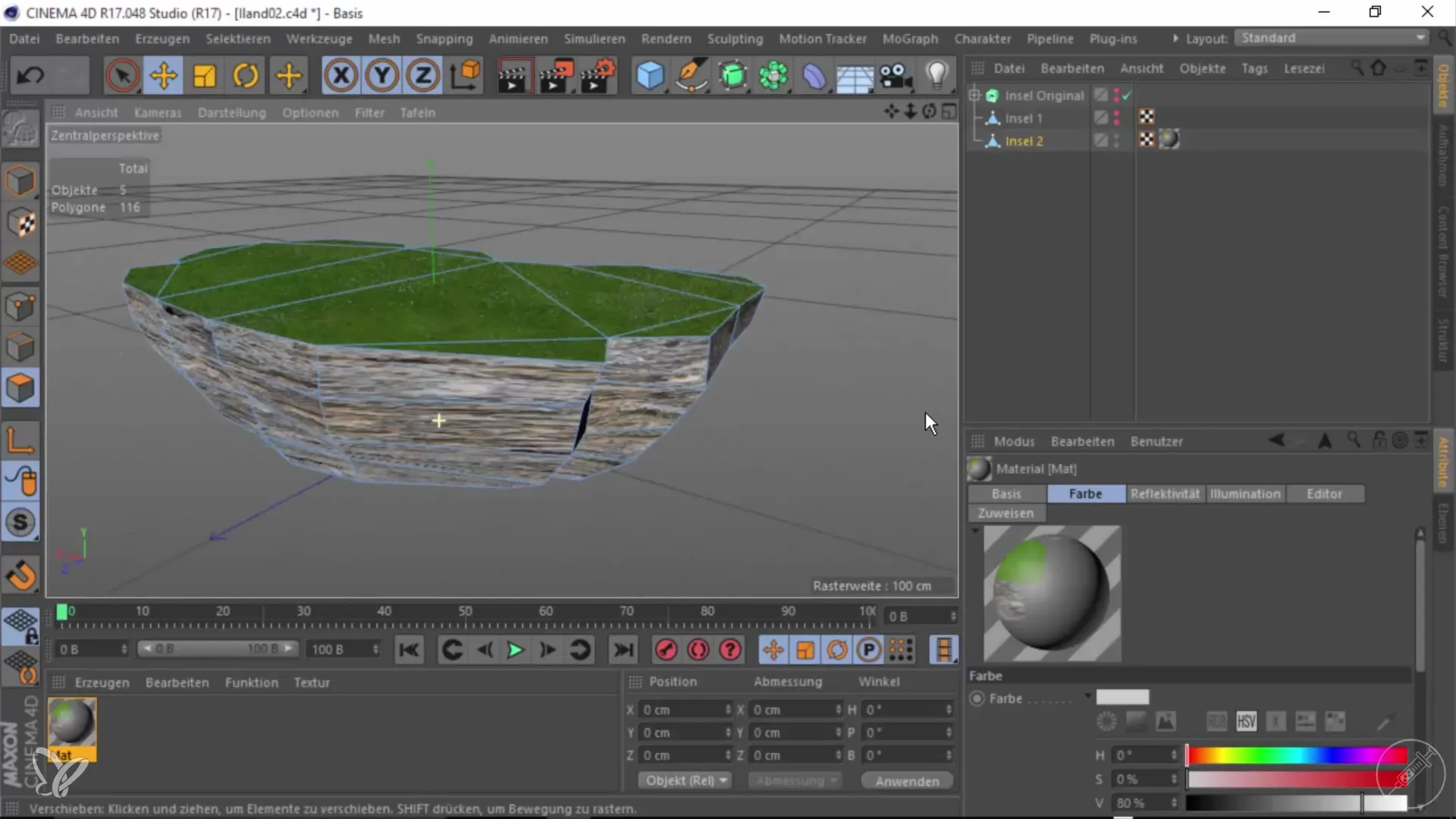
Task: Toggle layer icon for Insel 2
Action: (x=1100, y=141)
